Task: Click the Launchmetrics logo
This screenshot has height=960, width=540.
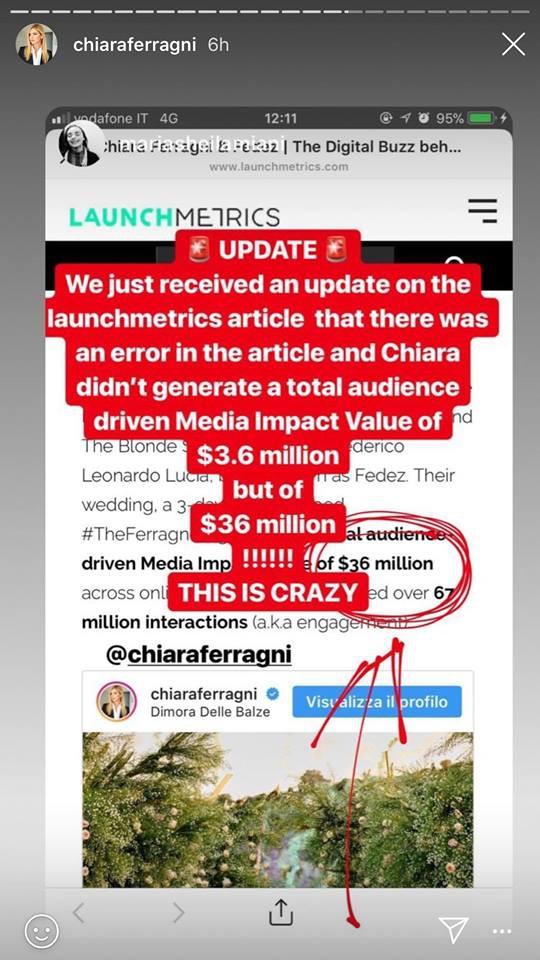Action: pos(174,217)
